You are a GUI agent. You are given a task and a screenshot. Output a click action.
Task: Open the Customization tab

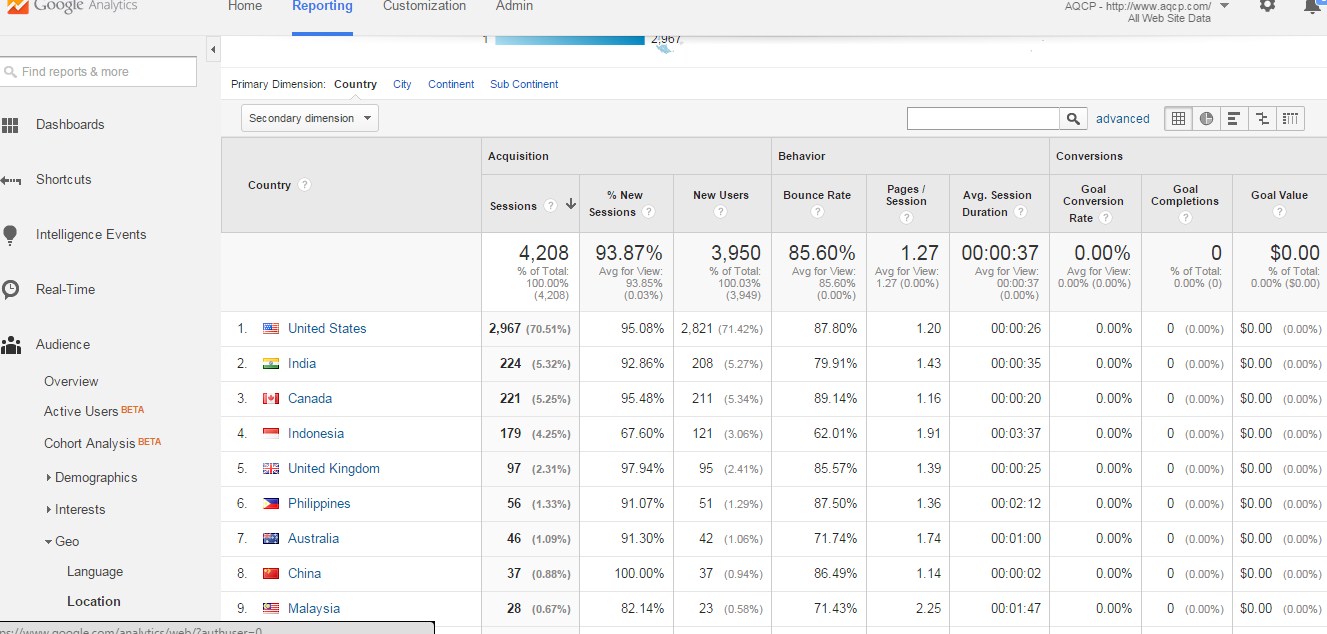click(x=424, y=6)
